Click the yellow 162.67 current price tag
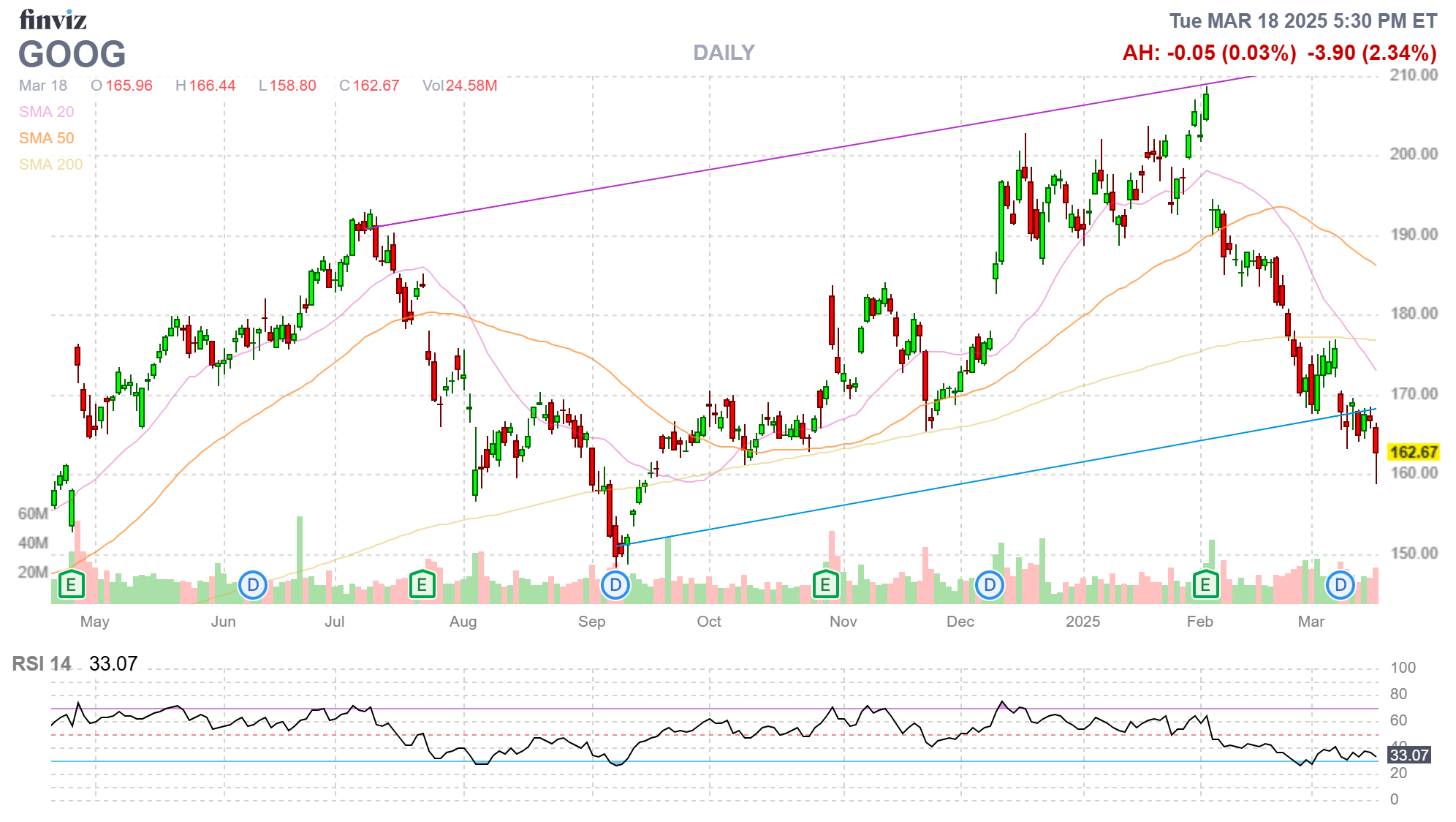 1413,452
